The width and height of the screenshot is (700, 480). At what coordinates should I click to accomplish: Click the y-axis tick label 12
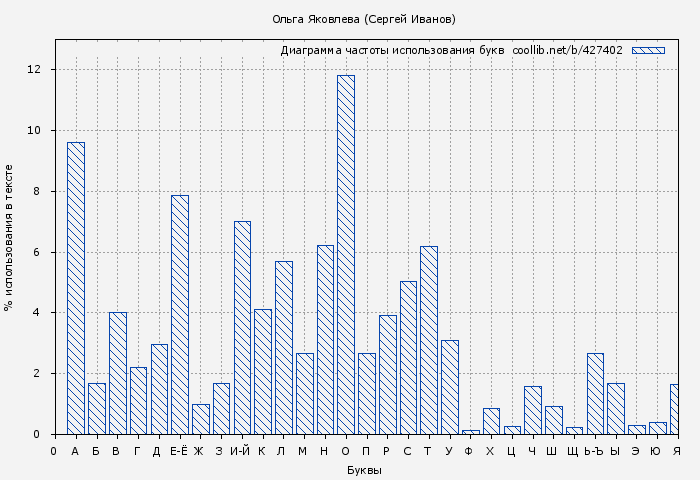[x=34, y=70]
